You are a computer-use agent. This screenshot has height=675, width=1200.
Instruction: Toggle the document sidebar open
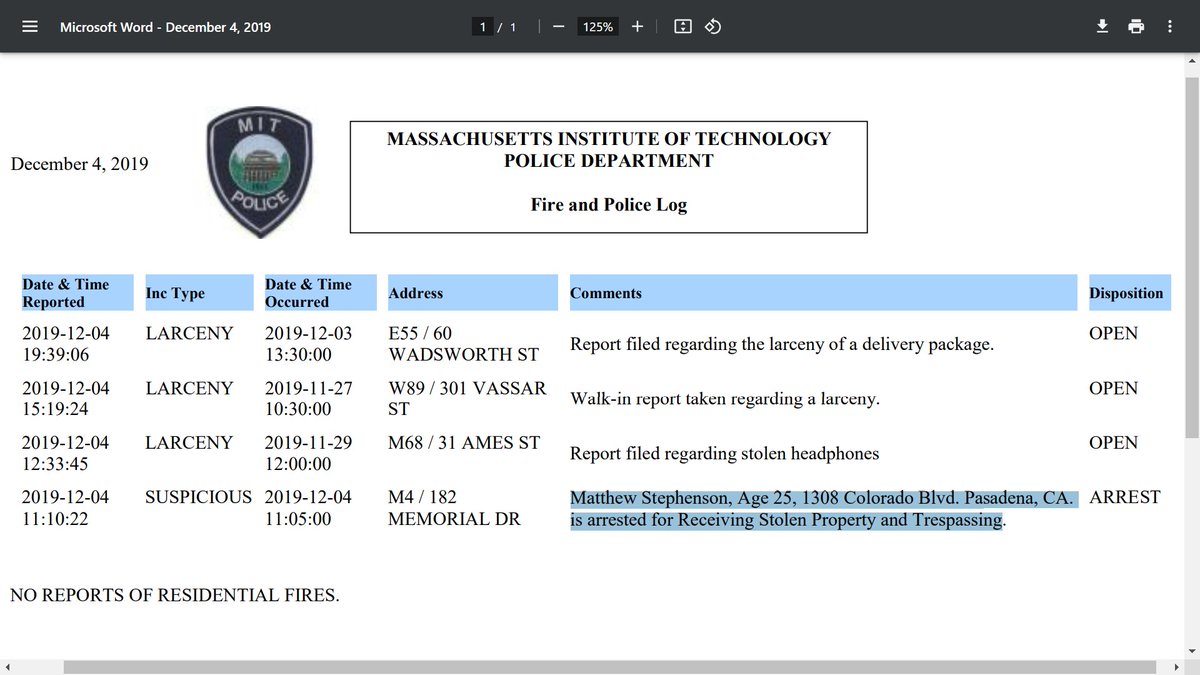(x=29, y=26)
